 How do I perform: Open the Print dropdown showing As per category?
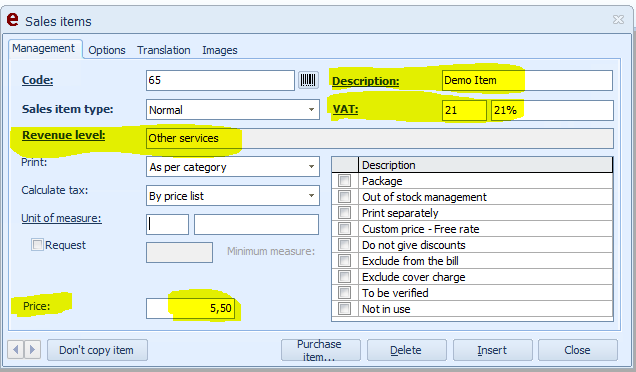[311, 167]
